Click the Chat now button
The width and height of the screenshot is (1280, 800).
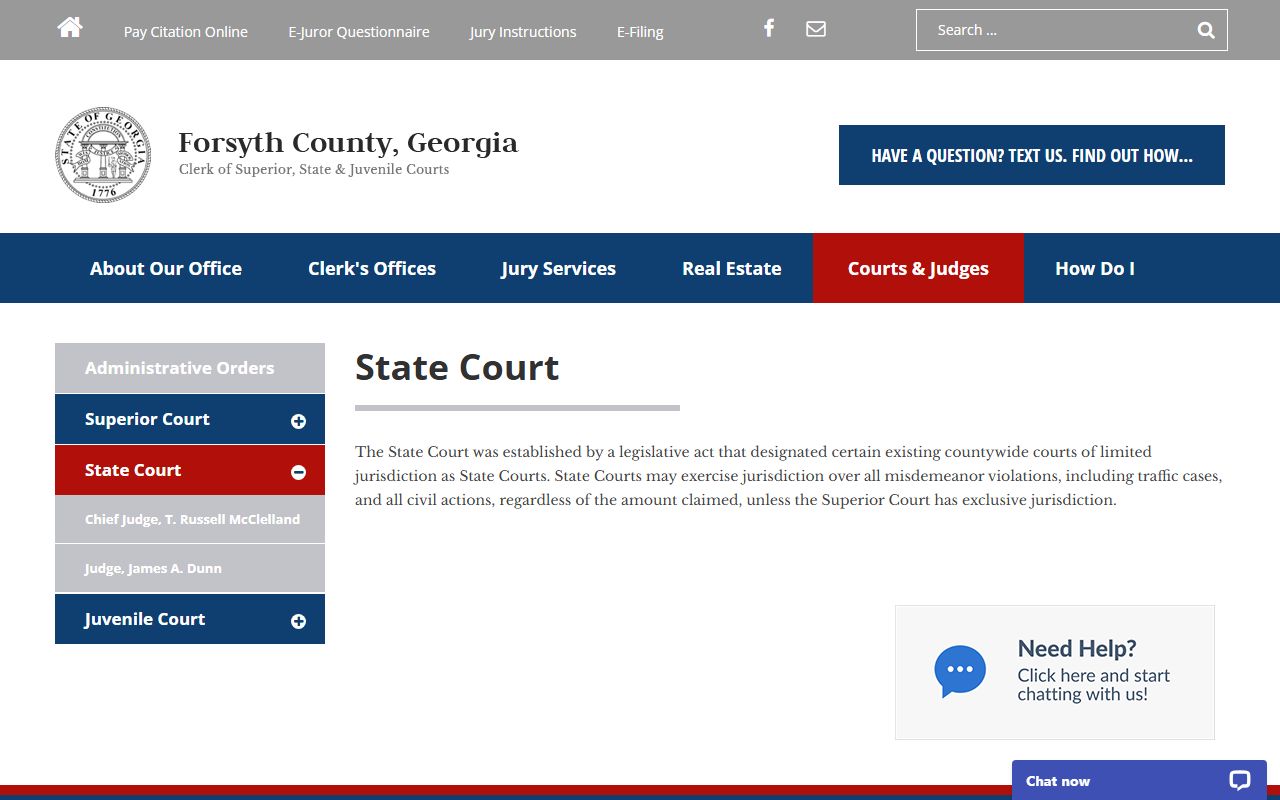[x=1139, y=780]
